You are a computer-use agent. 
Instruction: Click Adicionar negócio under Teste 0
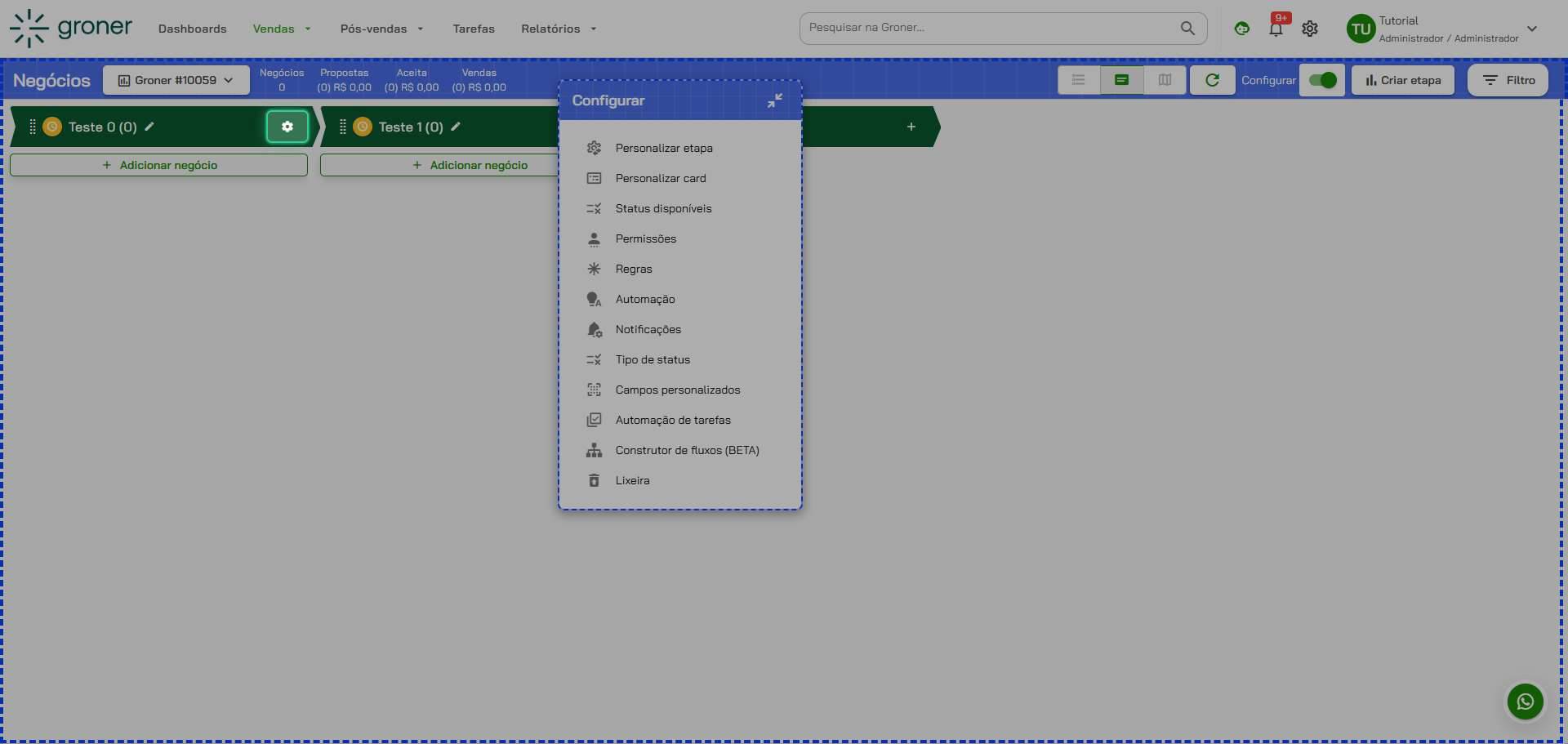coord(159,165)
